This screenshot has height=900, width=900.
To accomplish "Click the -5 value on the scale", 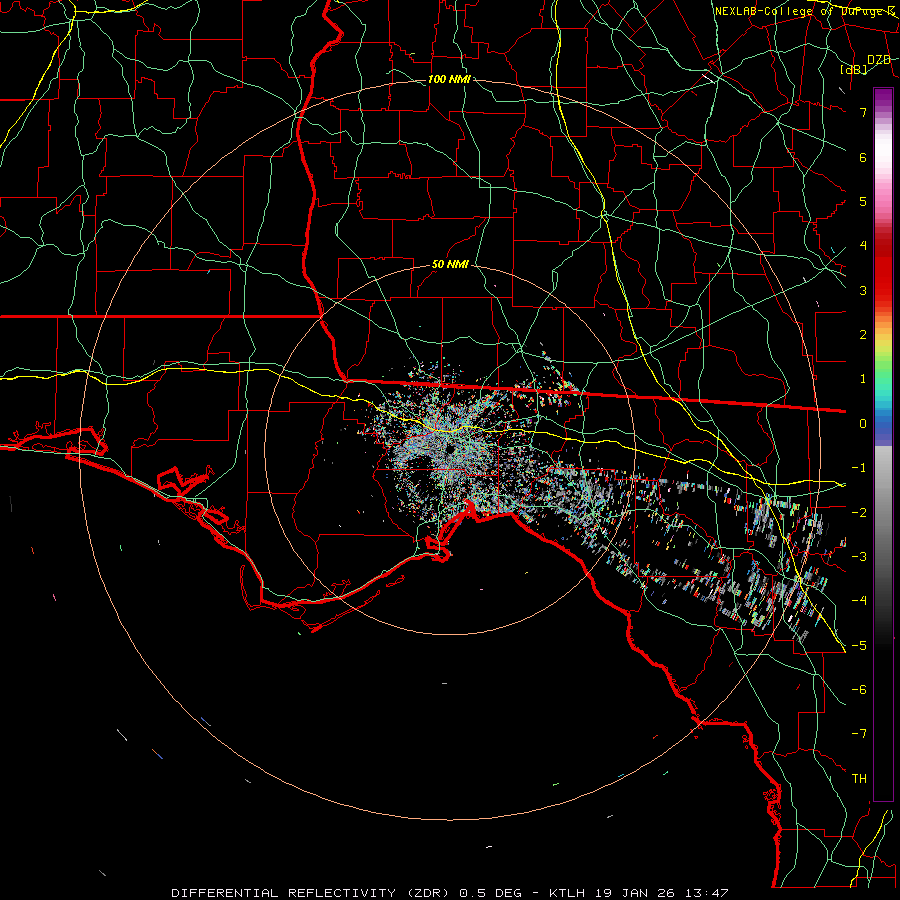I will tap(859, 645).
